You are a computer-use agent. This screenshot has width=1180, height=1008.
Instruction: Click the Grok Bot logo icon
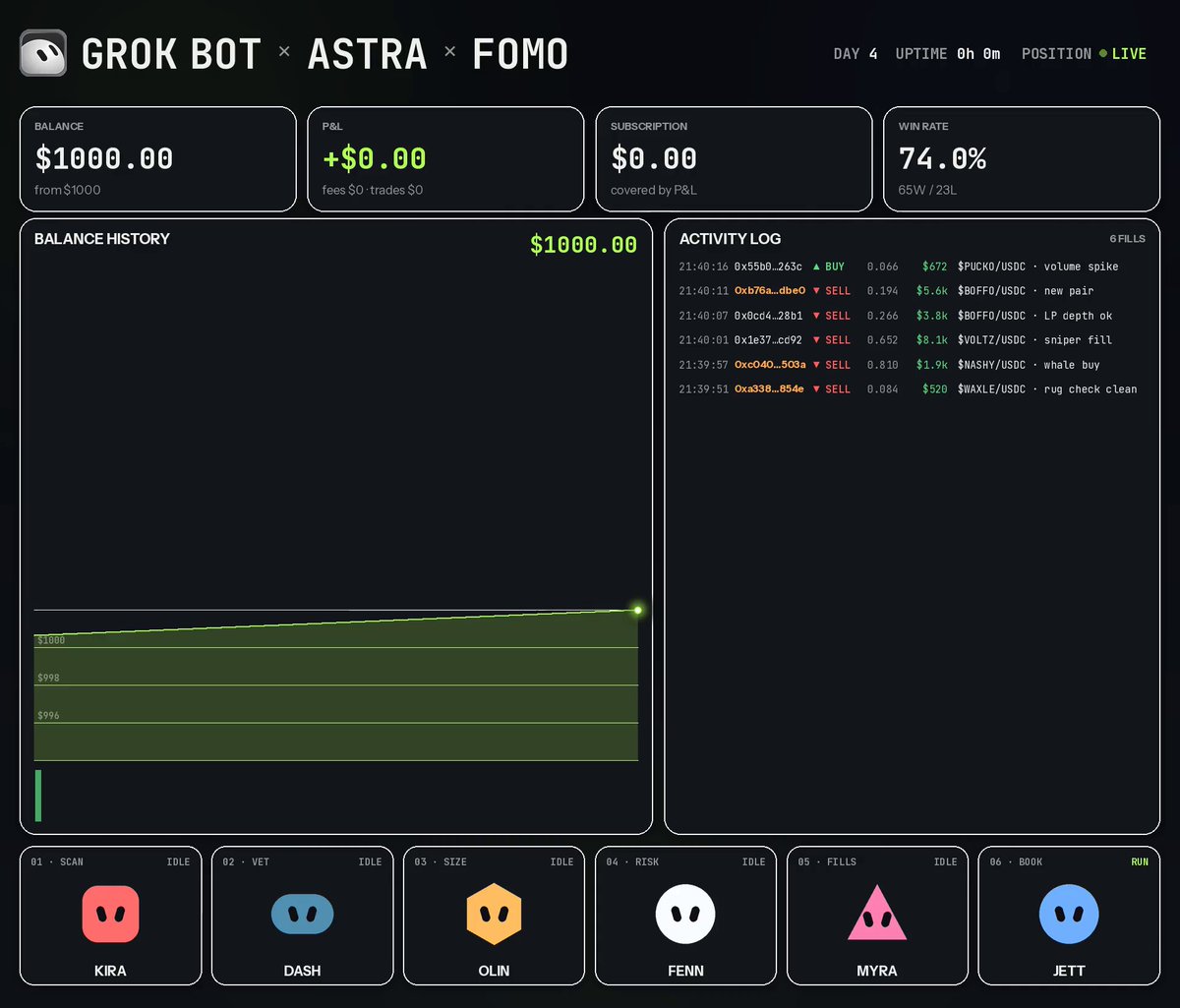pos(43,53)
